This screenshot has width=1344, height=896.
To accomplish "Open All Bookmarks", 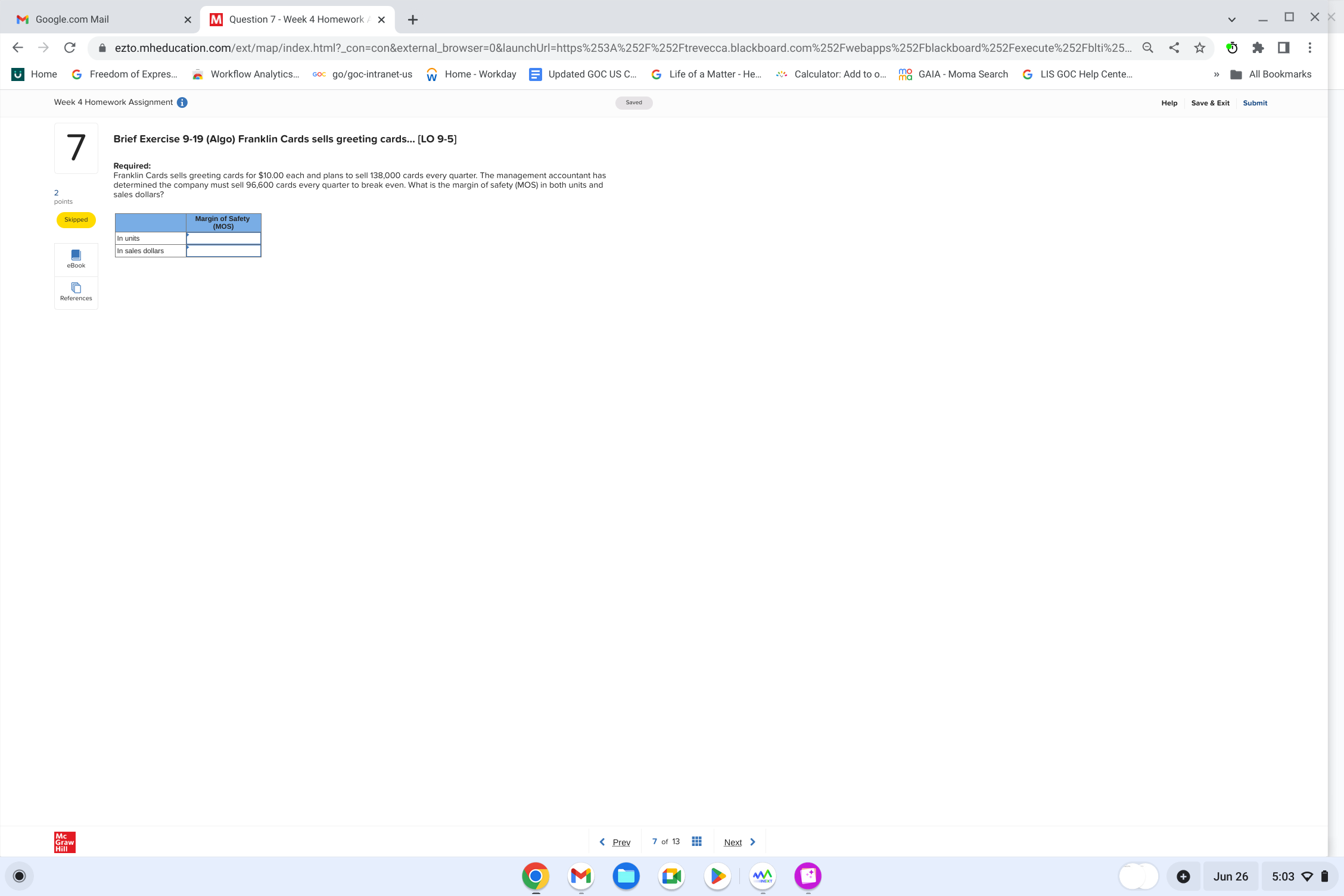I will [x=1272, y=74].
